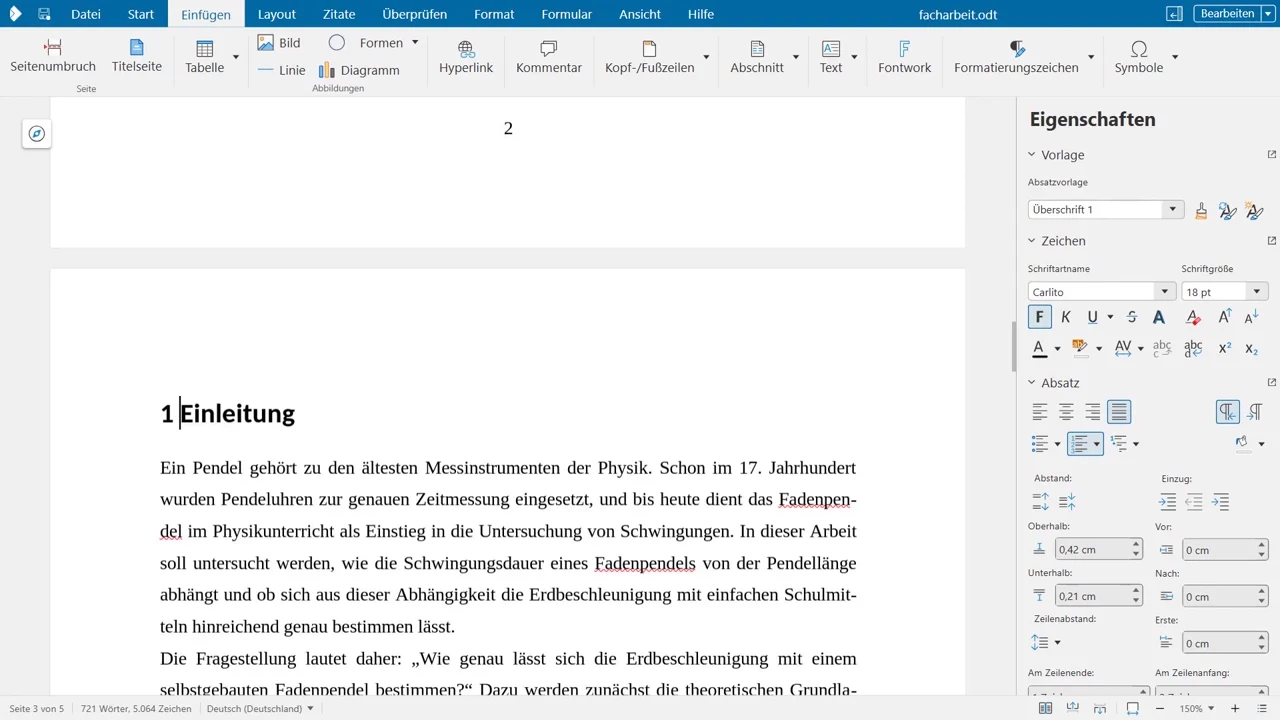Viewport: 1280px width, 720px height.
Task: Open Fontwork gallery
Action: click(904, 57)
